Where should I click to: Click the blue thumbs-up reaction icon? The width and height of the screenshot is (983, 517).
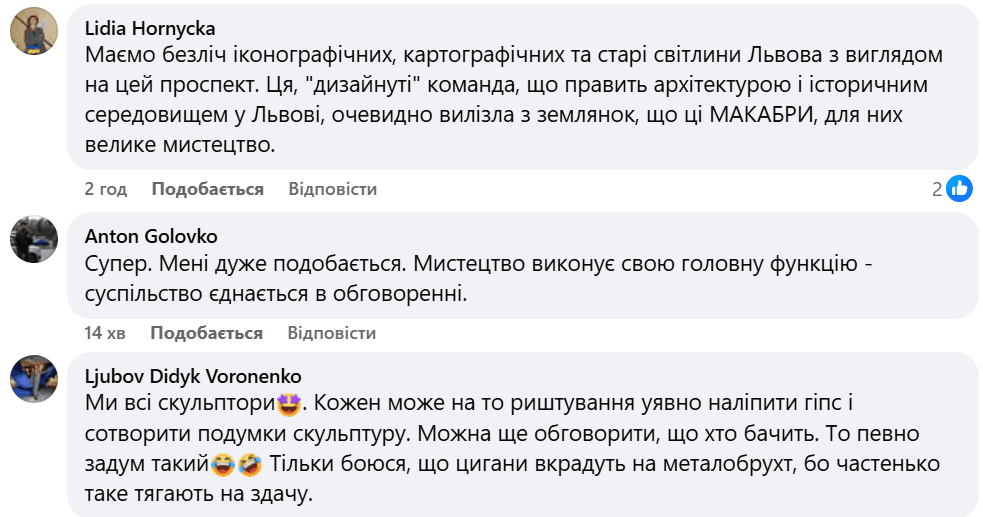[959, 188]
